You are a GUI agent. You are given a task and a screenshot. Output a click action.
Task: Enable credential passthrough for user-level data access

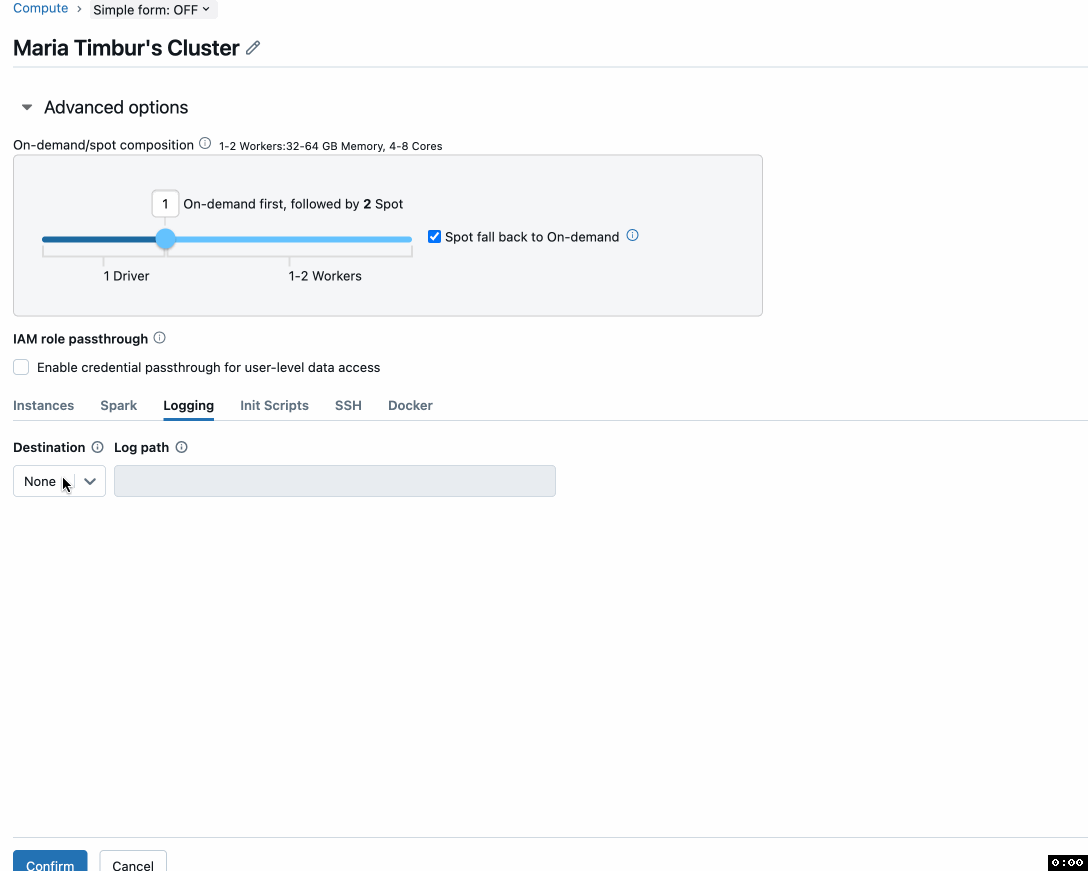(x=21, y=367)
